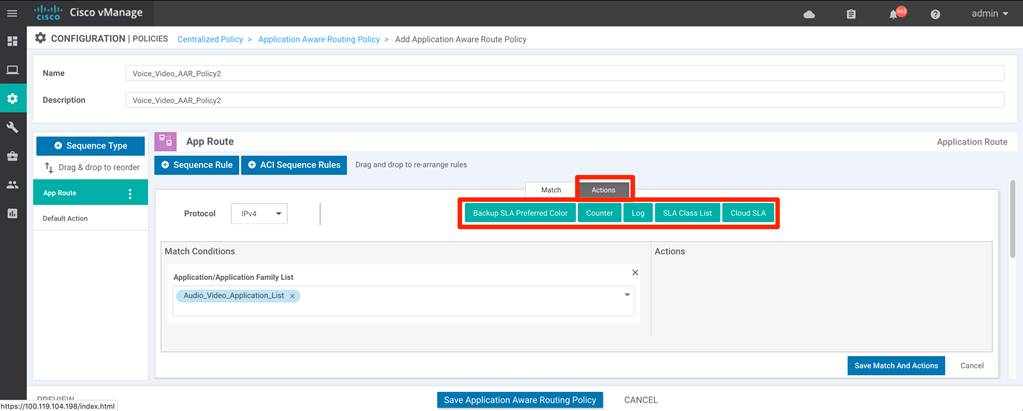Add a new Sequence Rule
This screenshot has width=1023, height=411.
pyautogui.click(x=196, y=165)
